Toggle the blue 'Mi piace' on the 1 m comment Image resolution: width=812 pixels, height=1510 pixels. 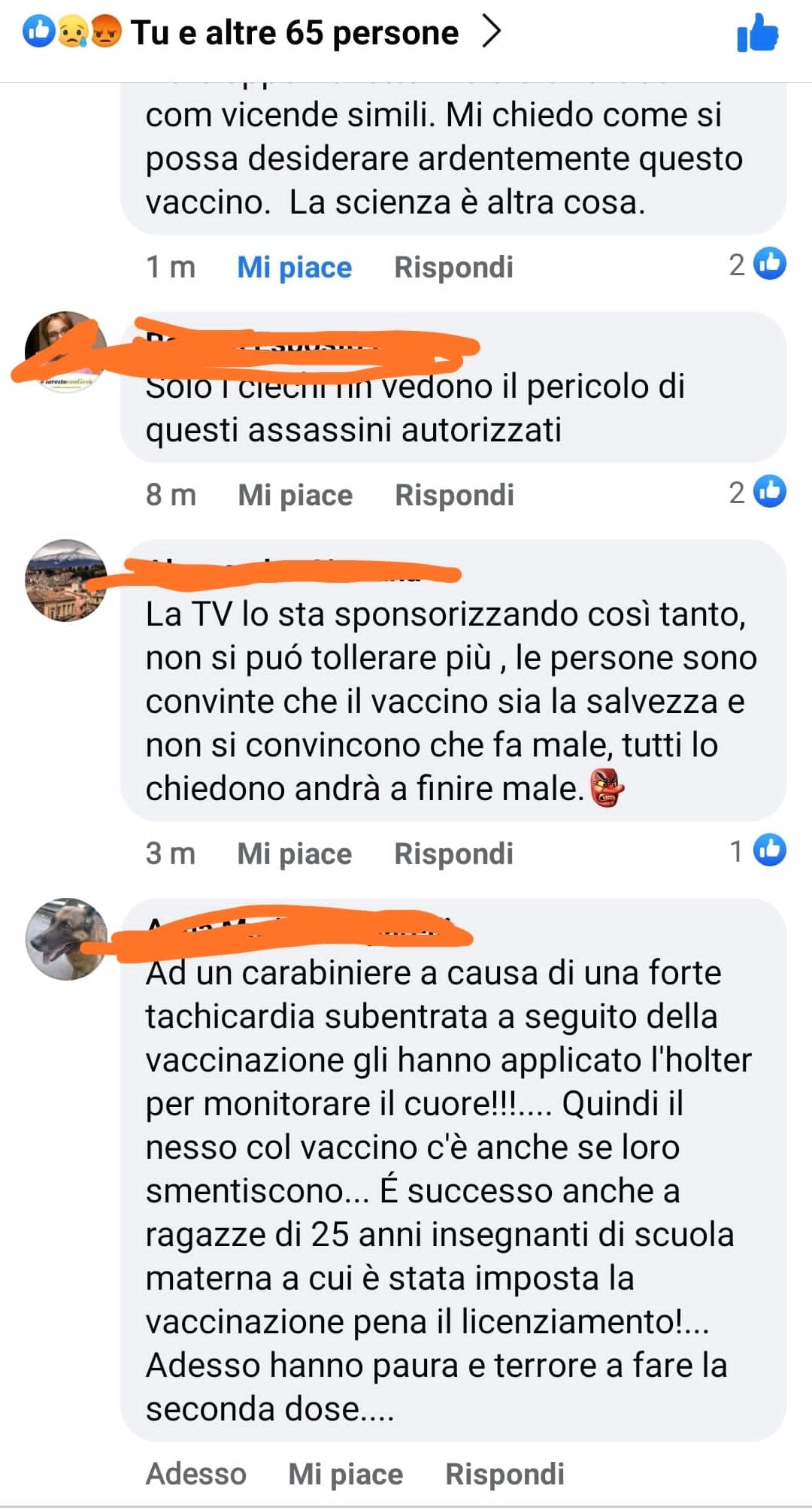pos(295,267)
